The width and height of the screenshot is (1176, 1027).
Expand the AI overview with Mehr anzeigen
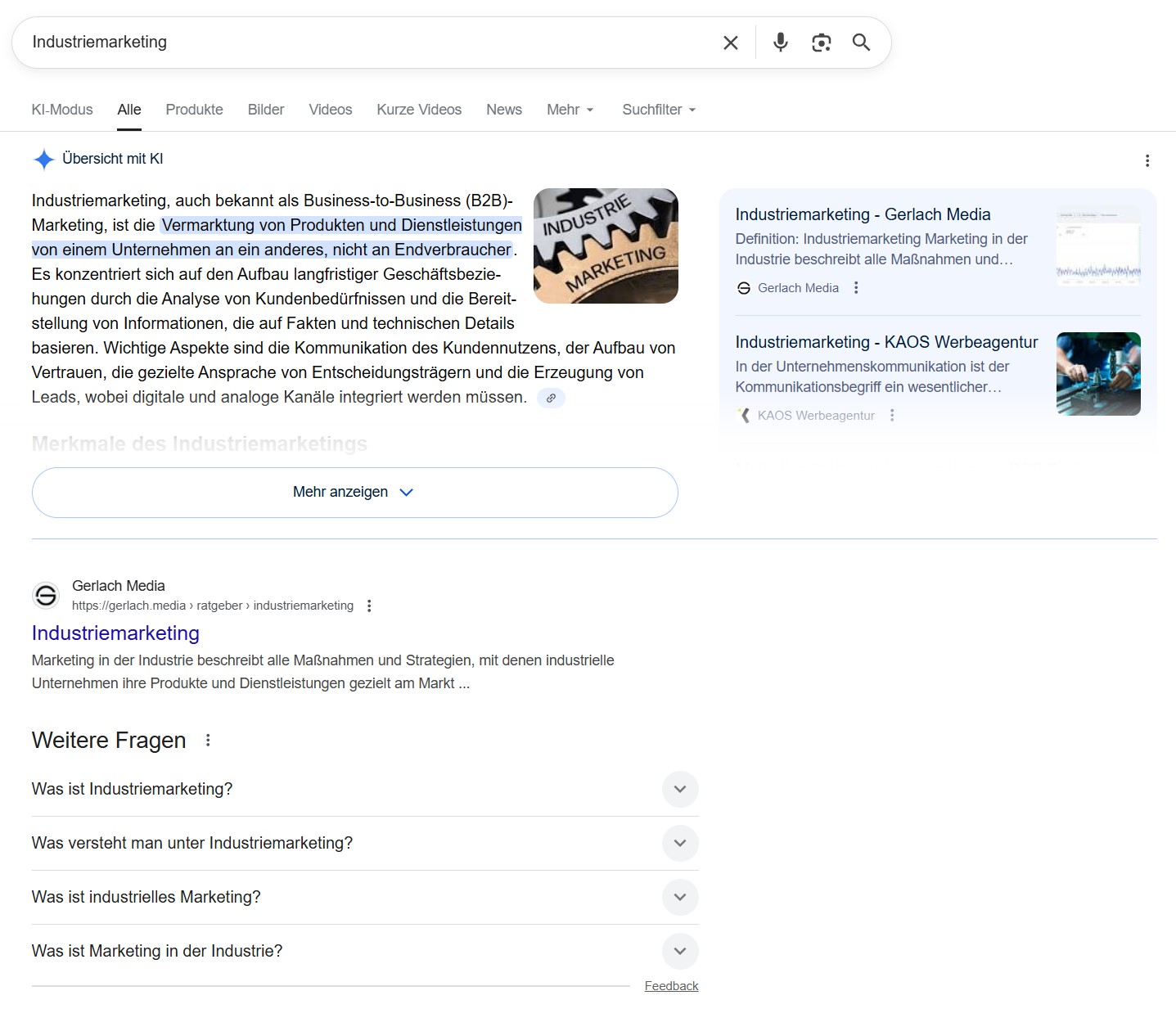[354, 492]
